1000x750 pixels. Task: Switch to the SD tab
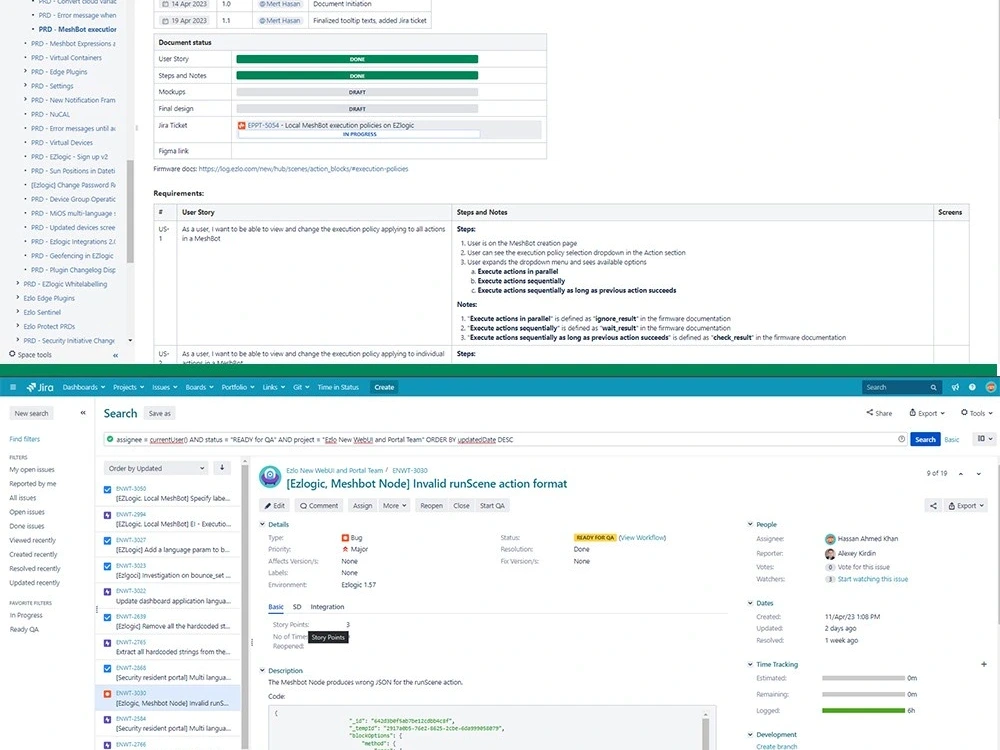point(297,607)
